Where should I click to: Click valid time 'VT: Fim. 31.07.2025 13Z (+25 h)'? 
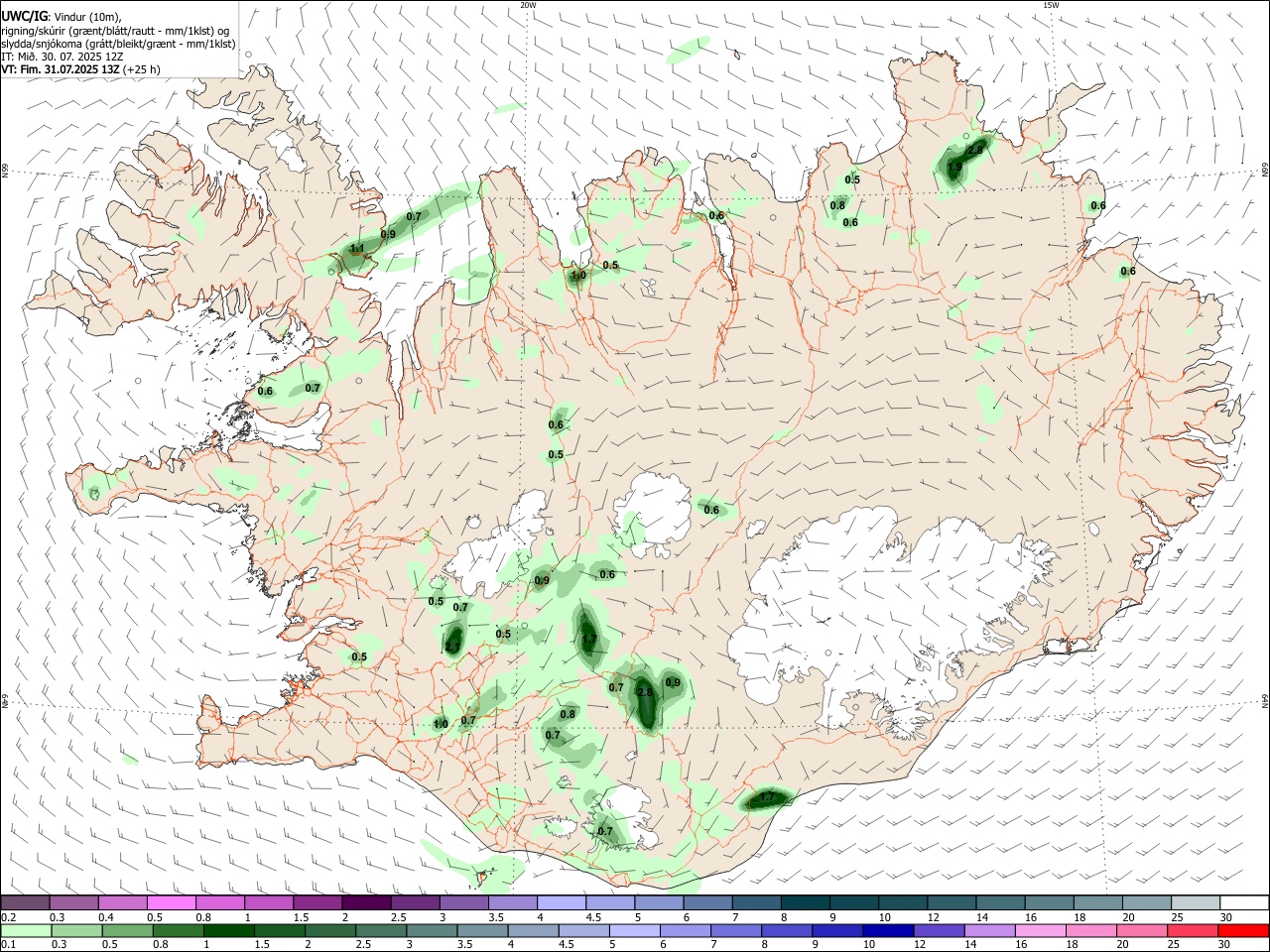80,69
